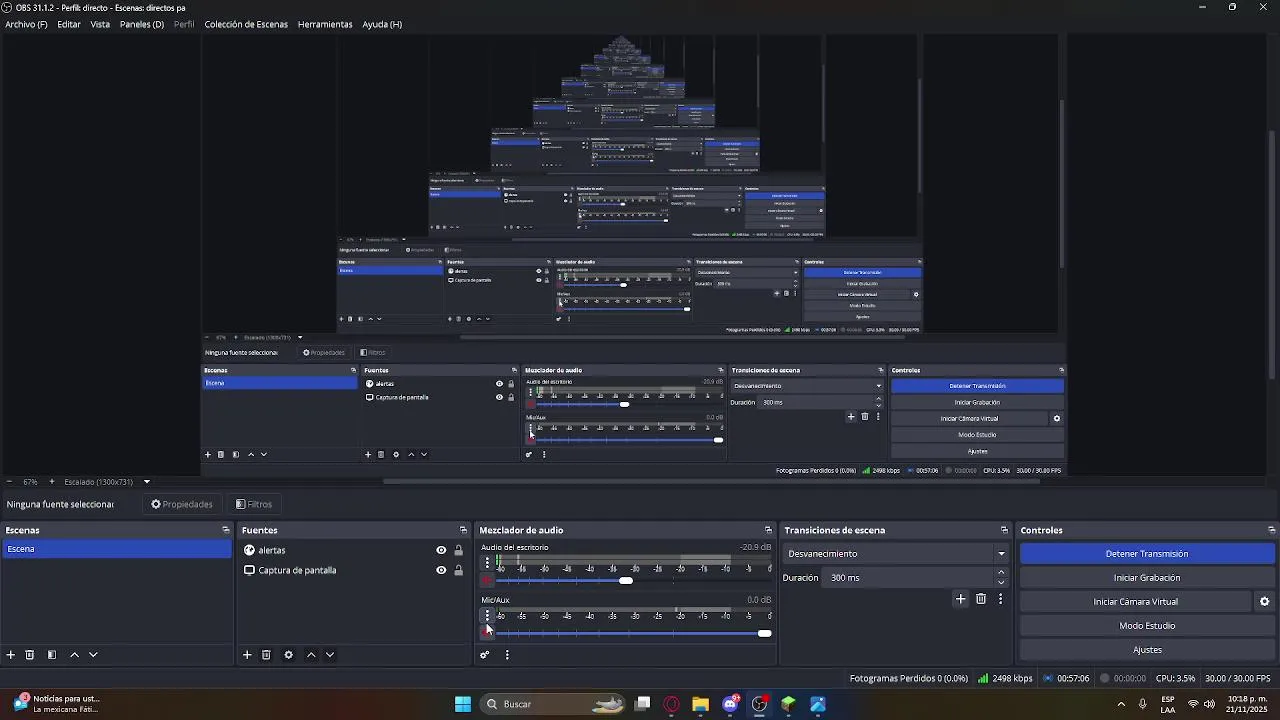Image resolution: width=1280 pixels, height=720 pixels.
Task: Click Iniciar Grabación button
Action: (x=1147, y=578)
